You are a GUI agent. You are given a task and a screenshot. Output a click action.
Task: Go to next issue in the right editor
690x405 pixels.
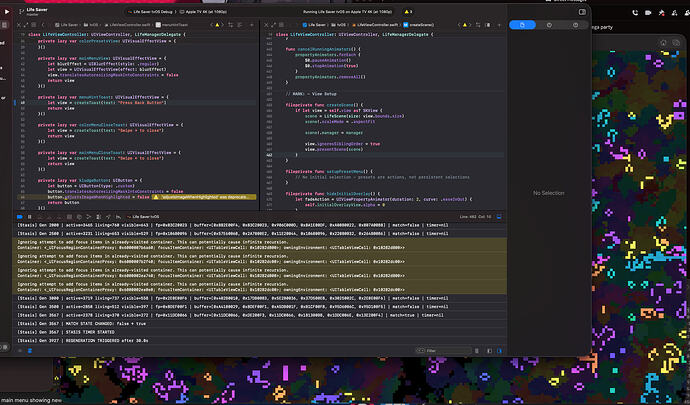[x=470, y=25]
